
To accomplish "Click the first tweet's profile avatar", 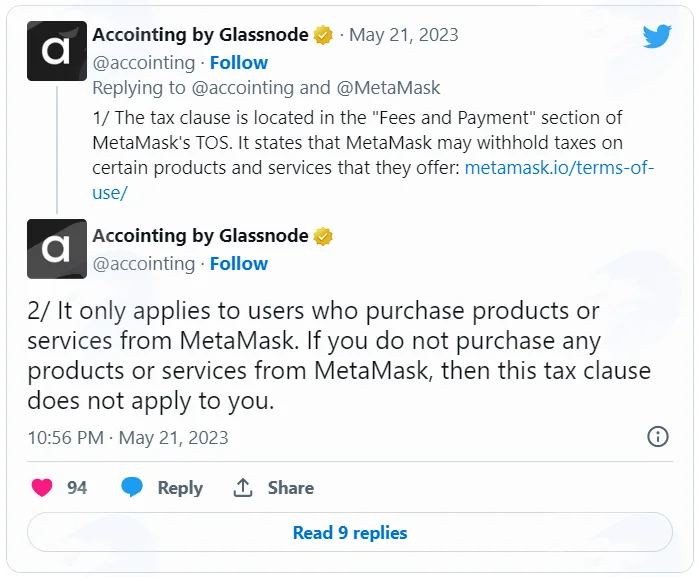I will pos(57,51).
